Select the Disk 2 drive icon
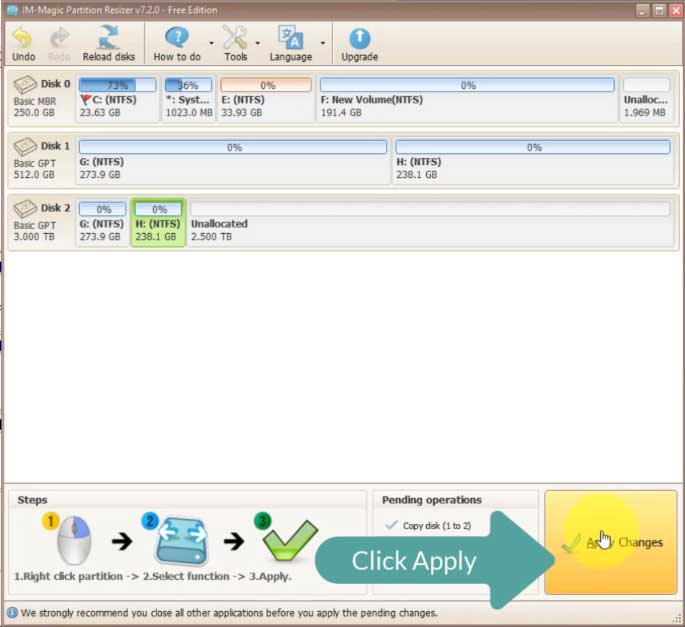 [x=25, y=208]
